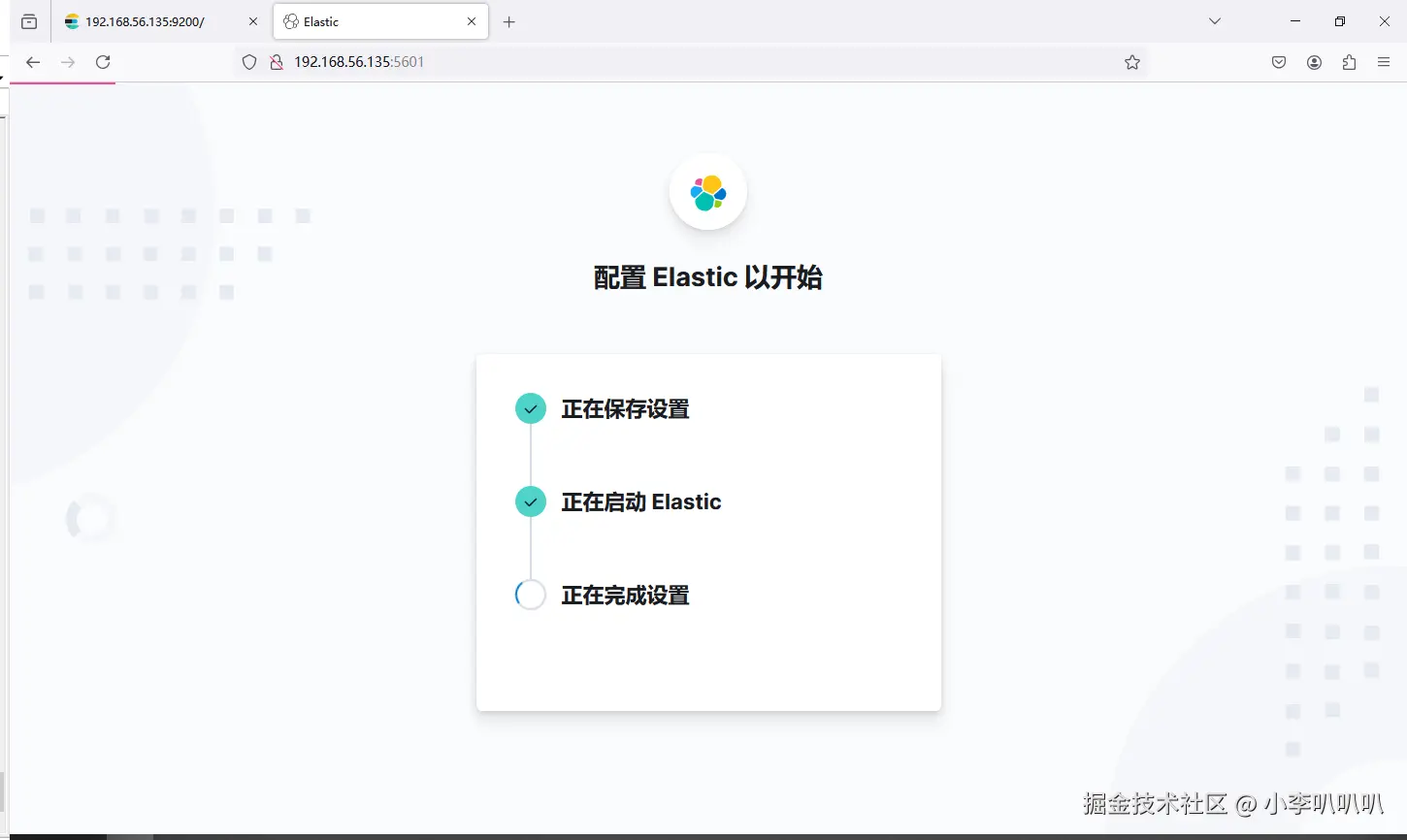
Task: Click the loading spinner beside 正在完成设置
Action: tap(531, 595)
